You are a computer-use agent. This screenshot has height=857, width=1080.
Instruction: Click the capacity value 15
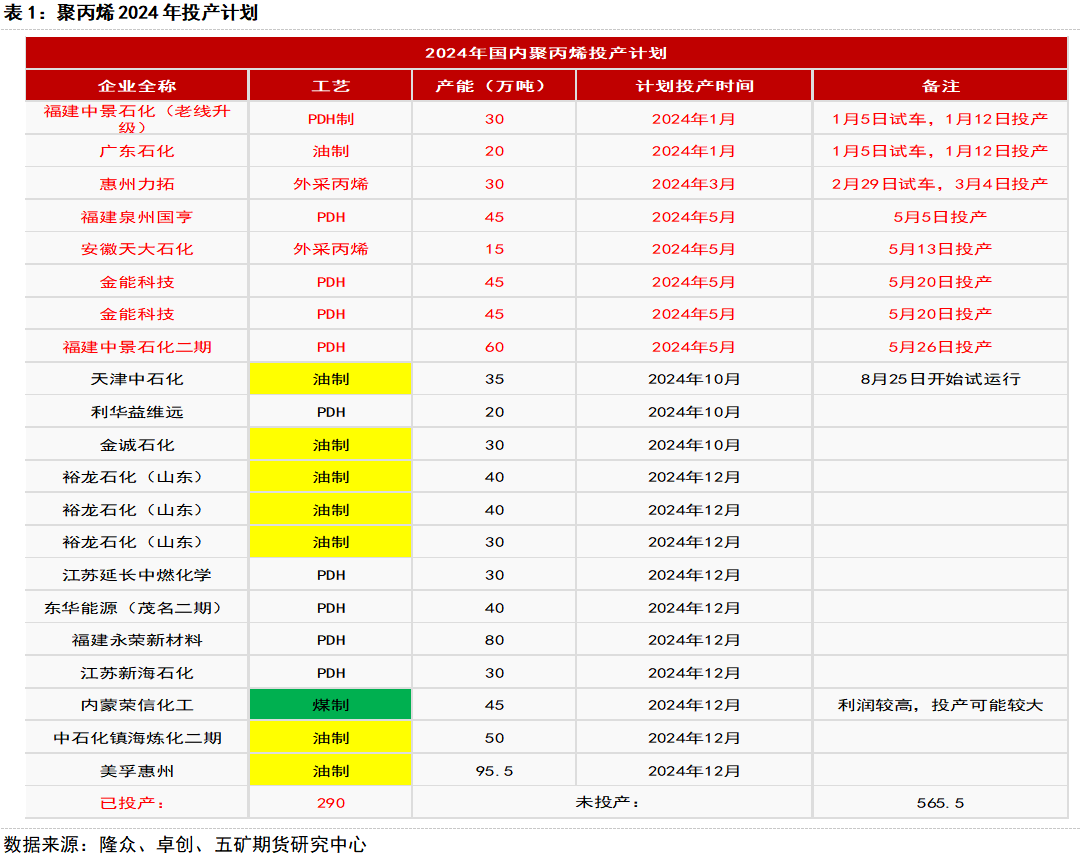click(494, 249)
